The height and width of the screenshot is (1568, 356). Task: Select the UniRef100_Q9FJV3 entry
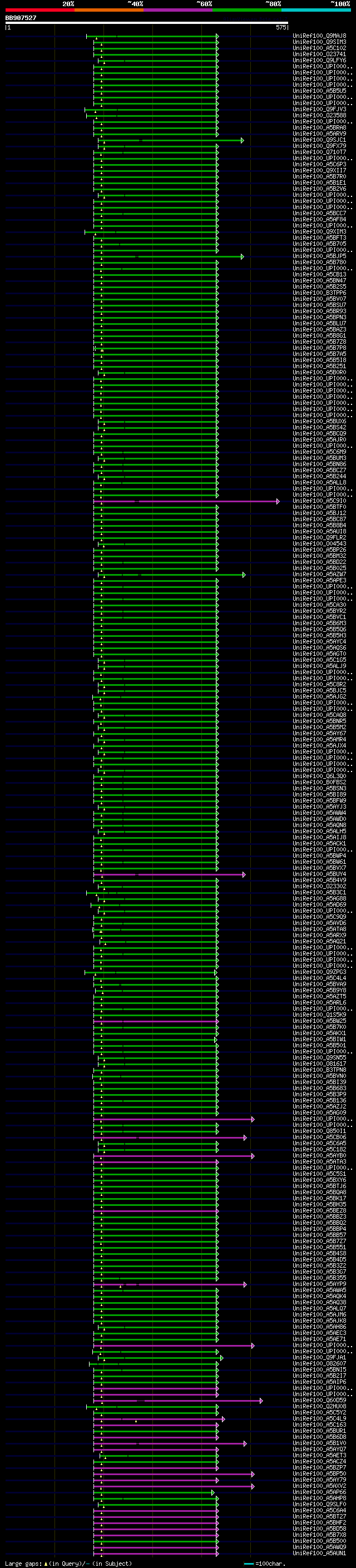point(319,110)
